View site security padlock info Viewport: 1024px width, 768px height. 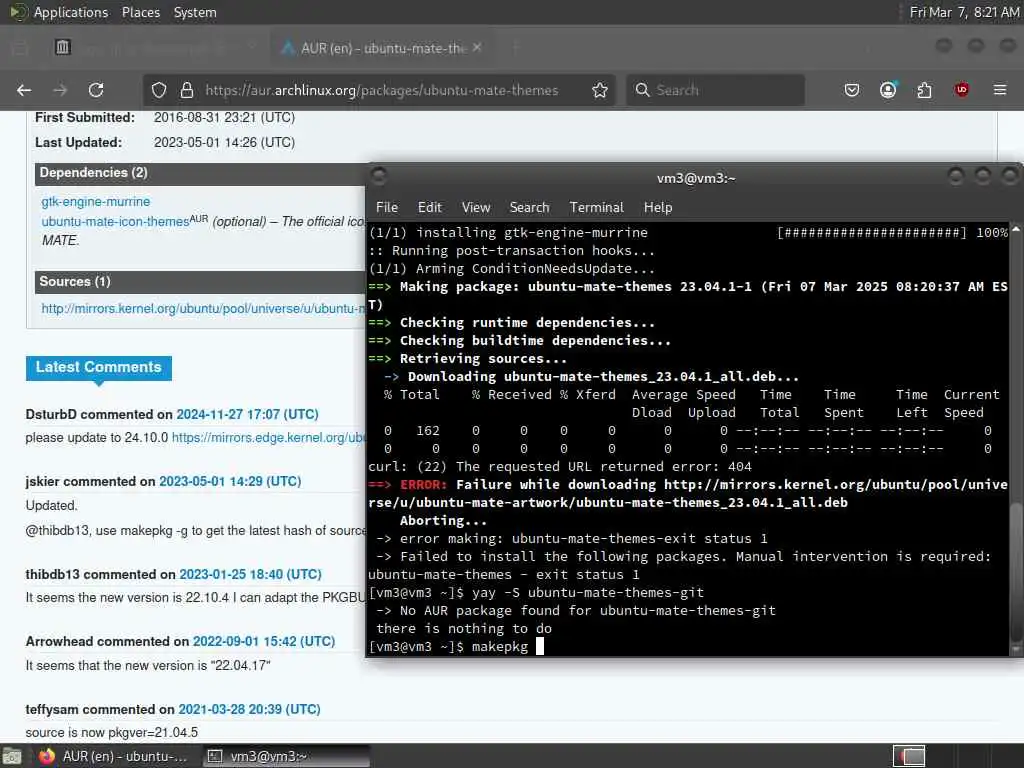click(x=187, y=90)
